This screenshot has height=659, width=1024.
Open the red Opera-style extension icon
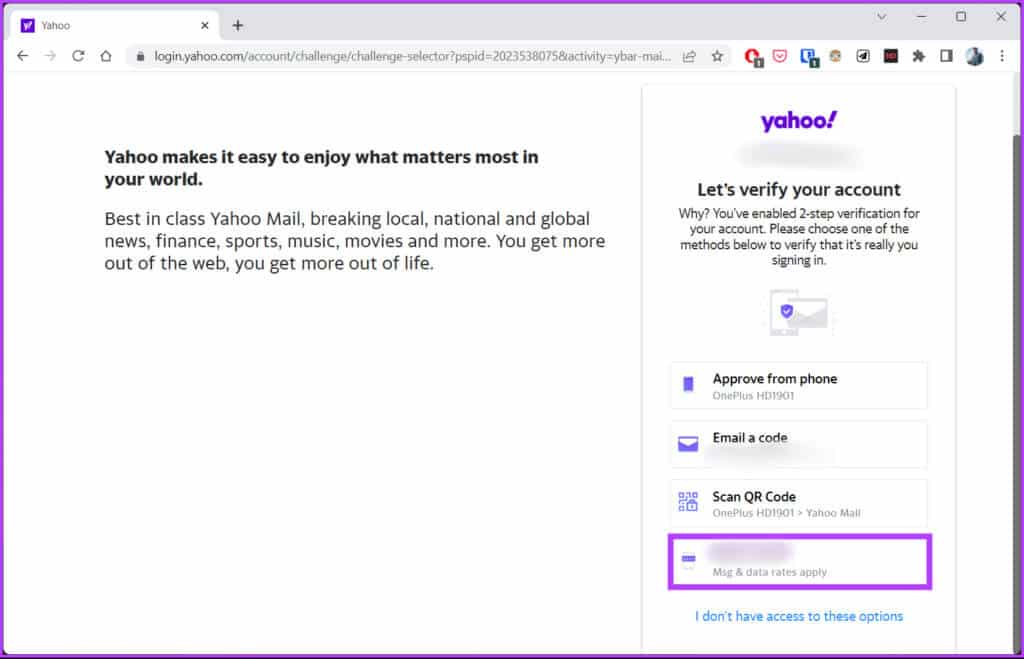tap(753, 57)
